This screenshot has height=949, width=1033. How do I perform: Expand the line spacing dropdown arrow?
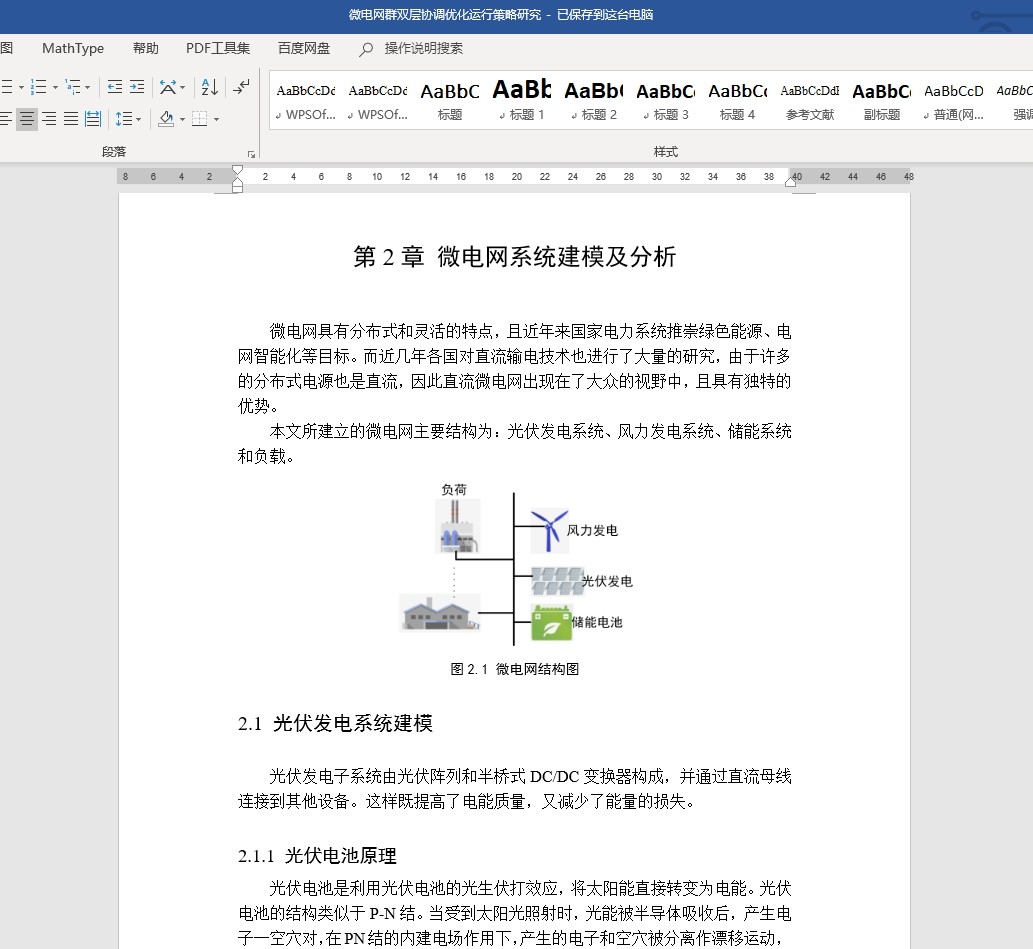click(138, 119)
